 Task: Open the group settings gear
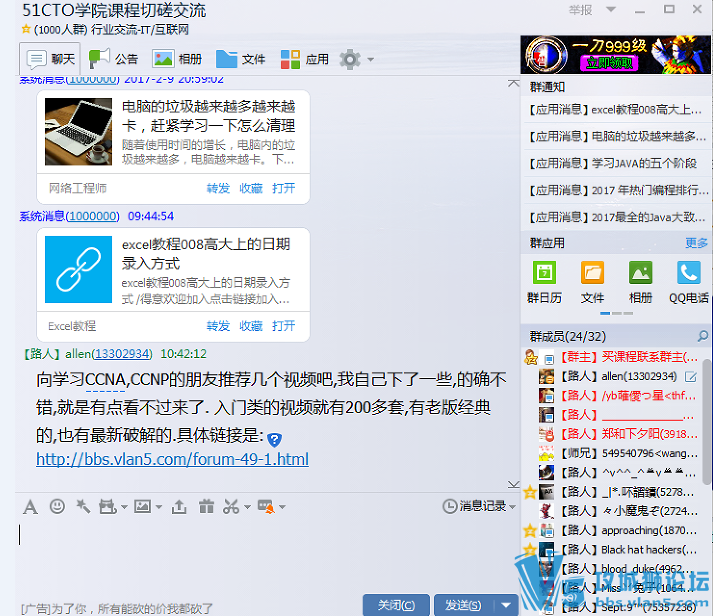pos(350,60)
